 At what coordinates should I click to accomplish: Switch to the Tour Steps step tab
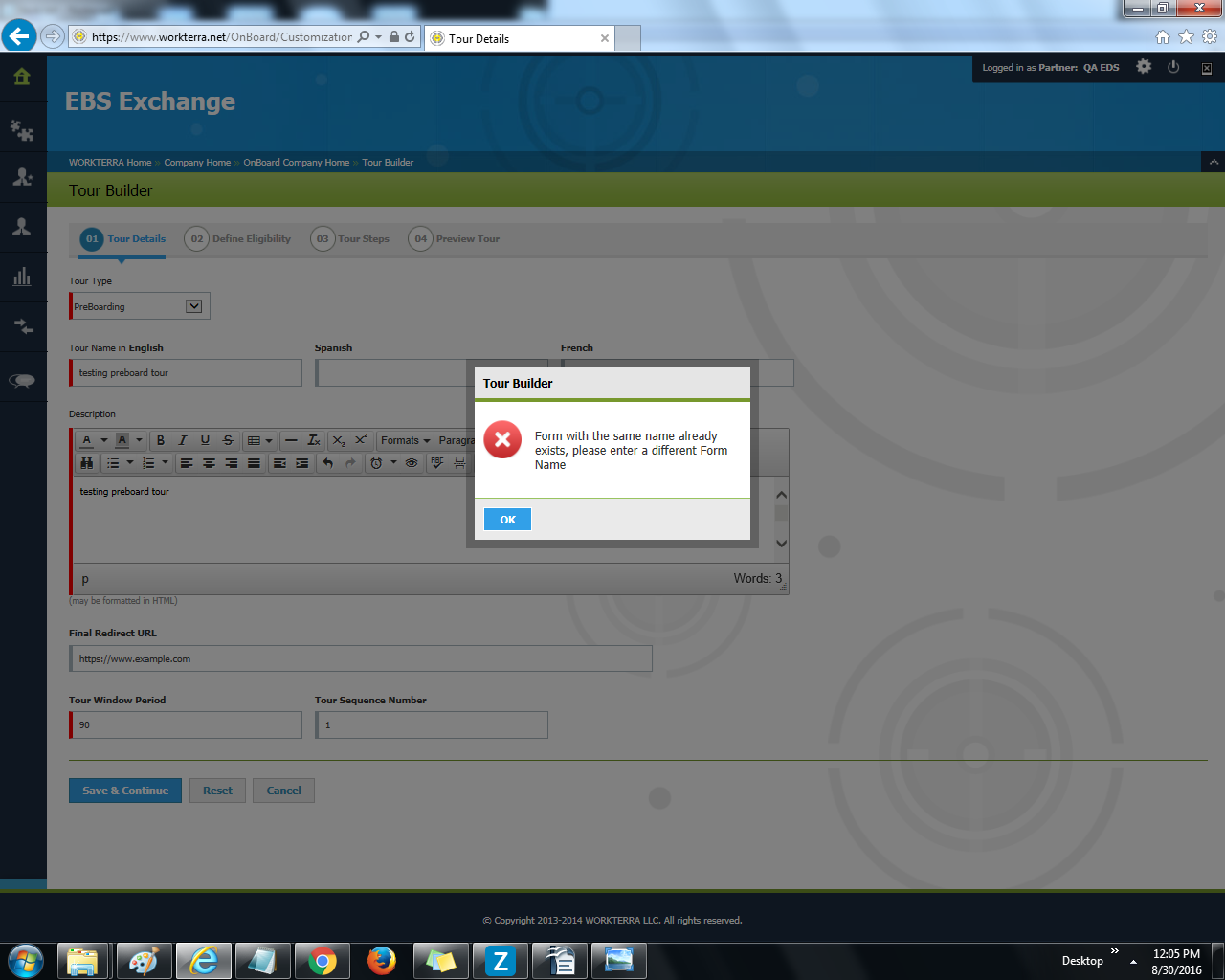(350, 239)
